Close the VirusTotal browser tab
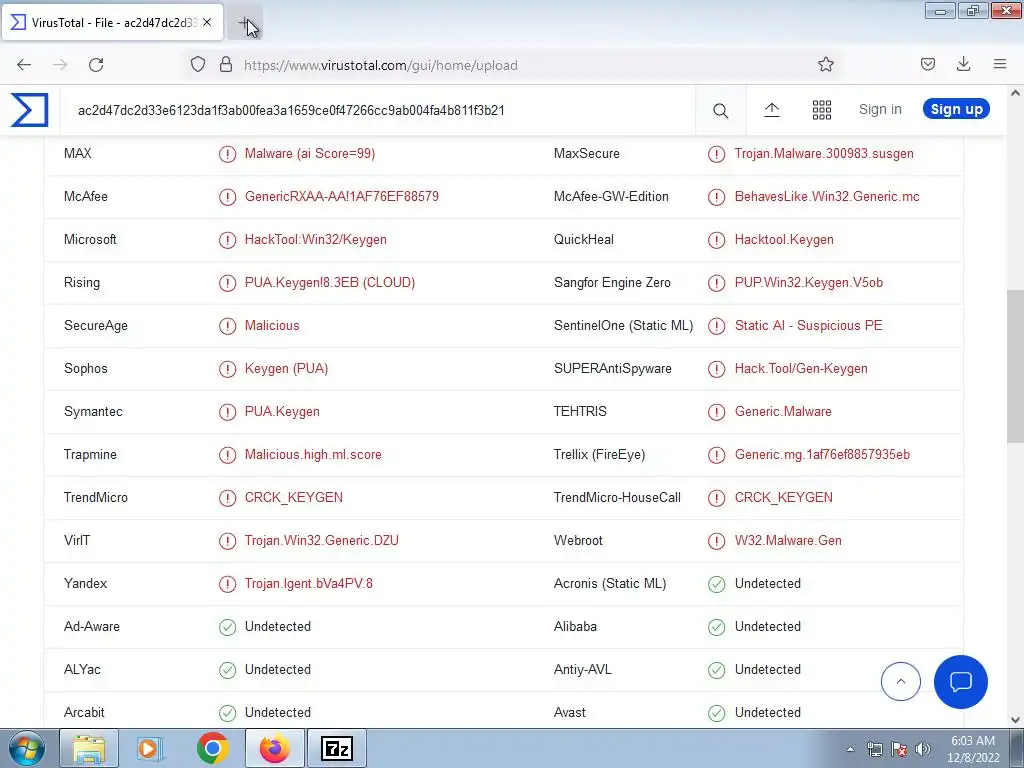 coord(207,22)
